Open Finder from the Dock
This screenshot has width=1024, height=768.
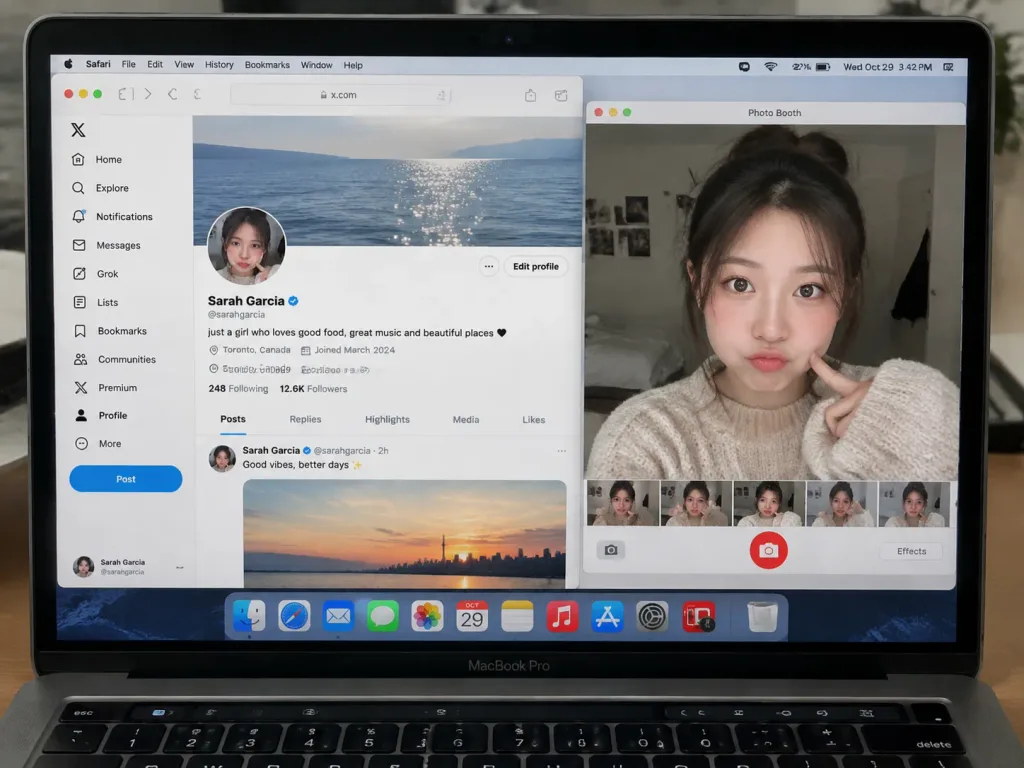(x=249, y=616)
